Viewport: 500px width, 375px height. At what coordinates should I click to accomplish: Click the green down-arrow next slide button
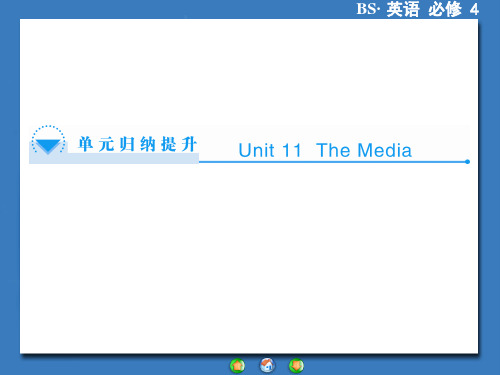[x=296, y=366]
